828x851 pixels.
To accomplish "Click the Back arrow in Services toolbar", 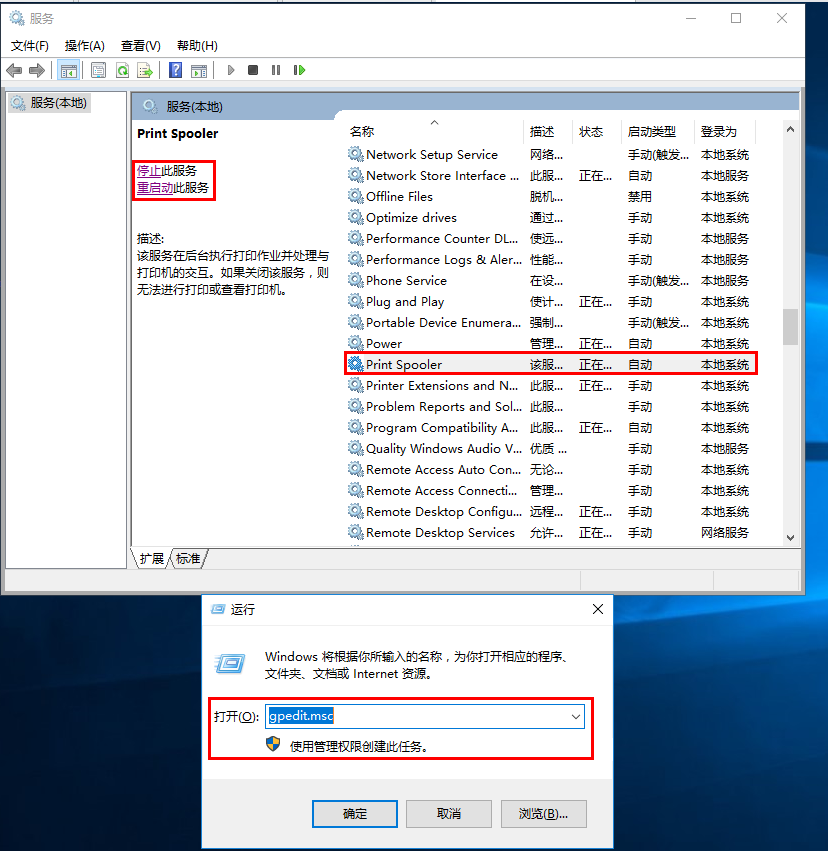I will pyautogui.click(x=14, y=70).
